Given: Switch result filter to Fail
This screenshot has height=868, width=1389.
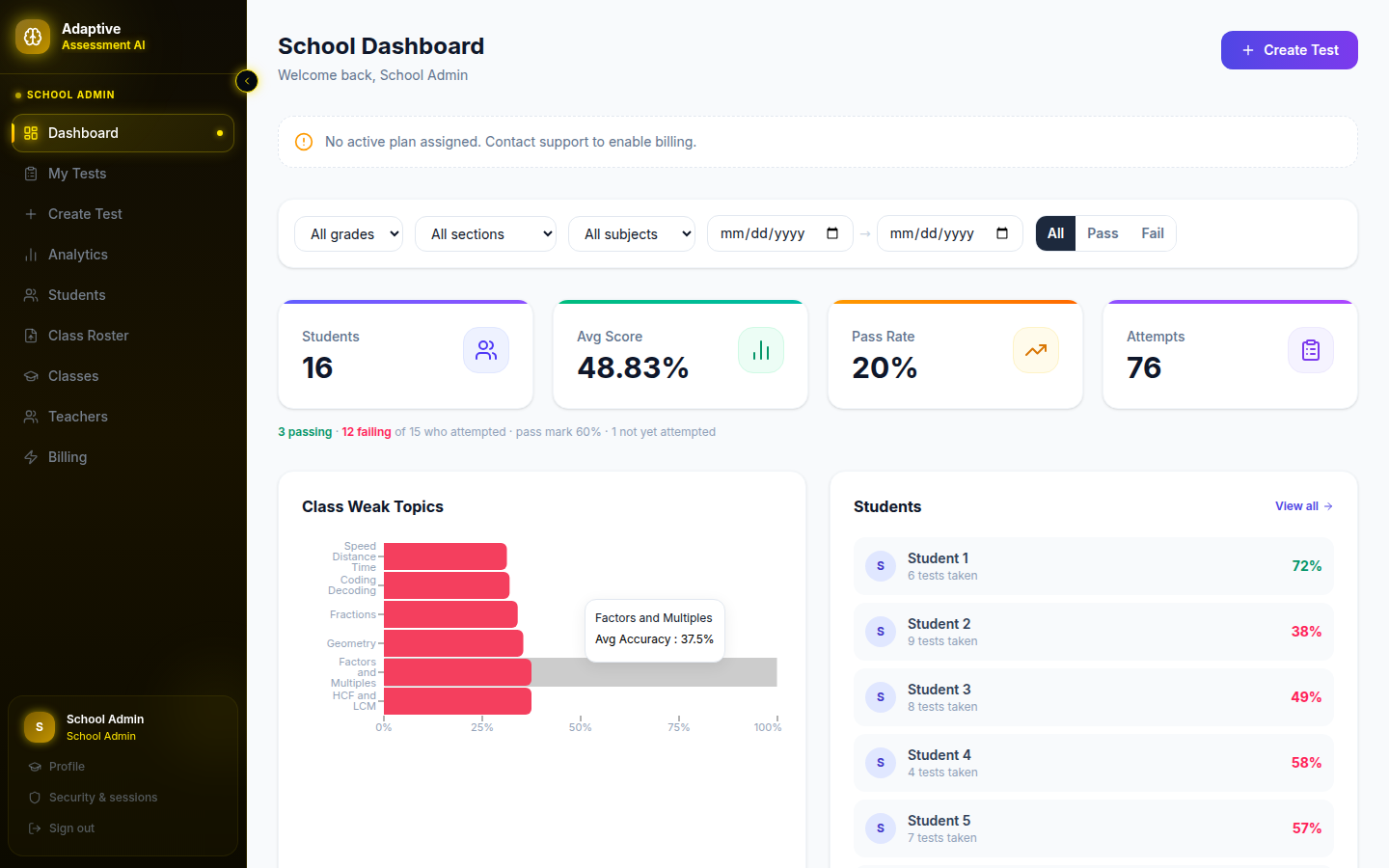Looking at the screenshot, I should pyautogui.click(x=1153, y=233).
